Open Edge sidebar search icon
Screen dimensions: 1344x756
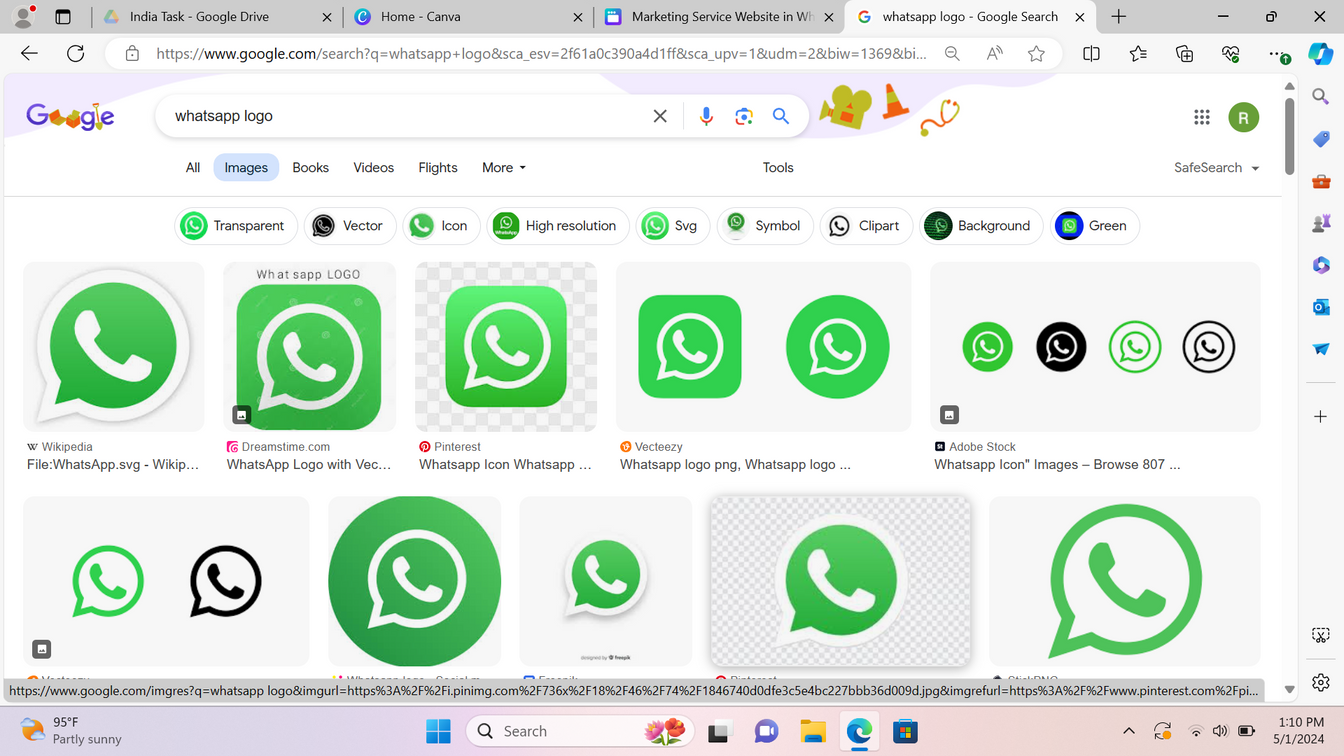pos(1321,97)
